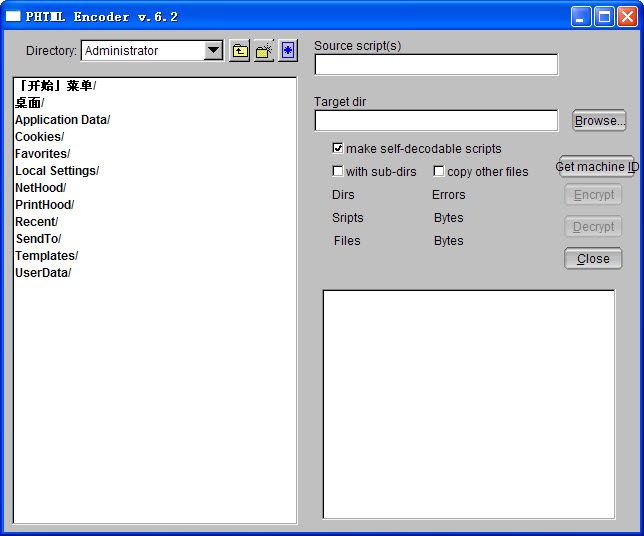Click inside the output log text area
The height and width of the screenshot is (536, 644).
point(469,404)
